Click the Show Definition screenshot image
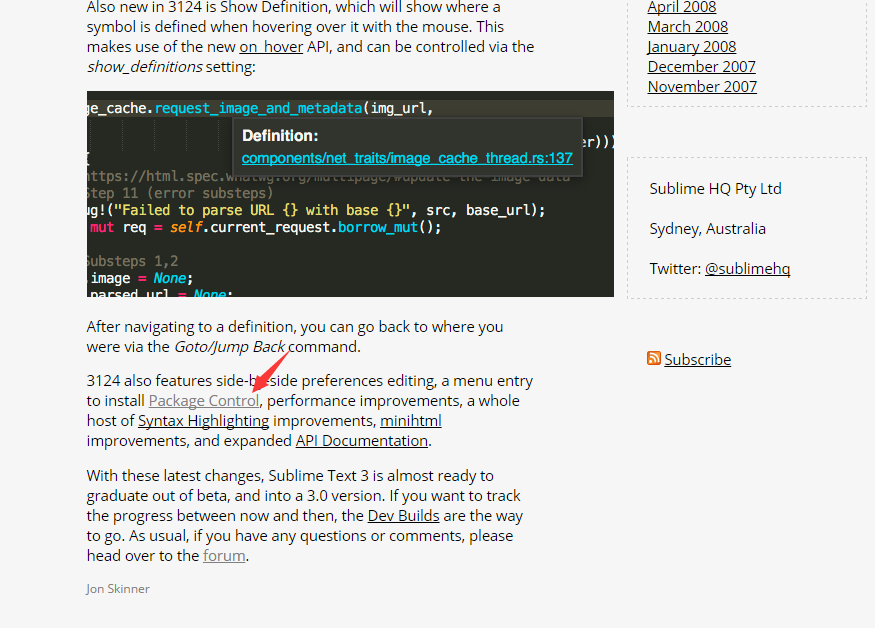This screenshot has height=628, width=875. [x=350, y=194]
